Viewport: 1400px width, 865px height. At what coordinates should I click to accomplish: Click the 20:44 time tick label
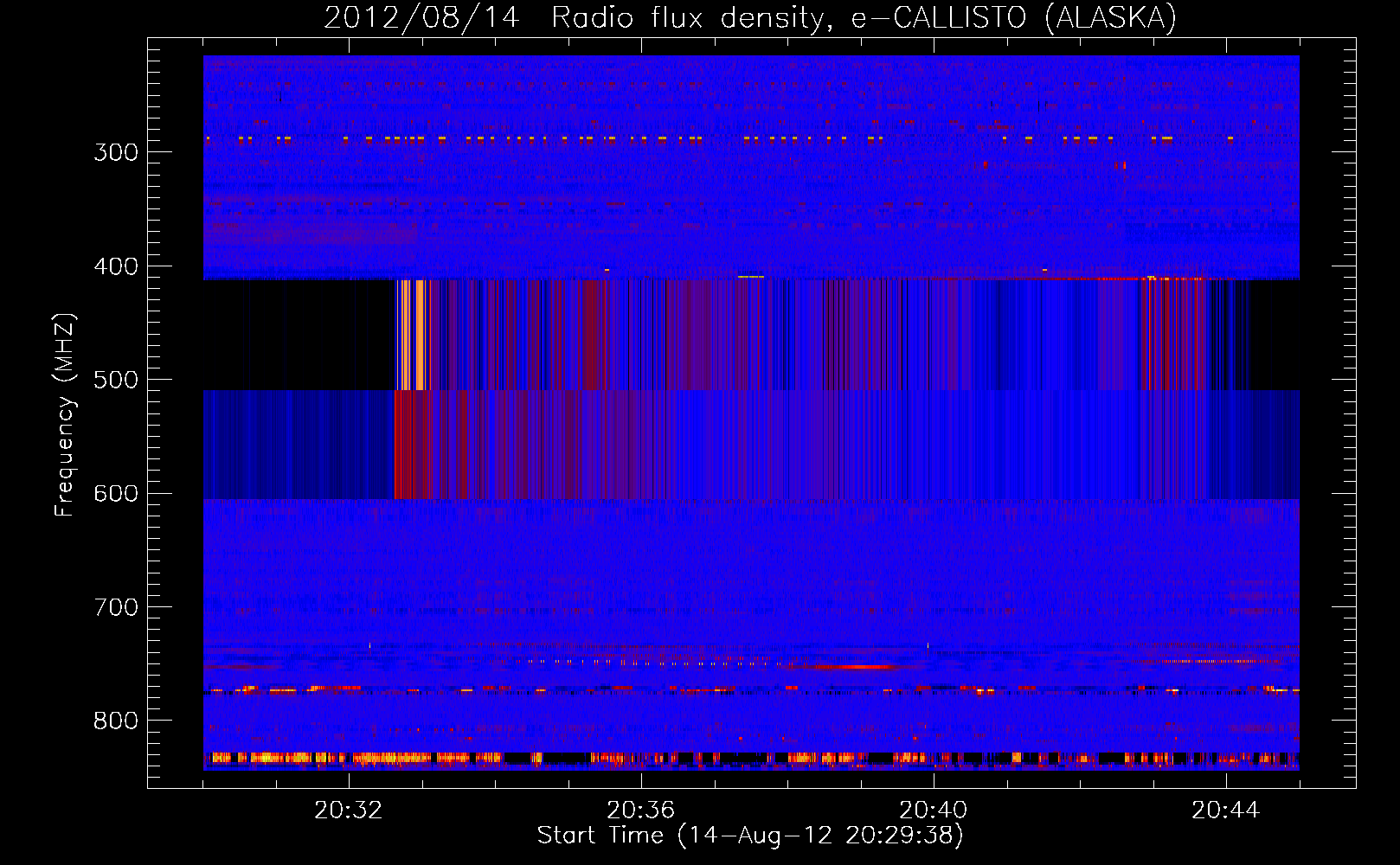click(1226, 811)
